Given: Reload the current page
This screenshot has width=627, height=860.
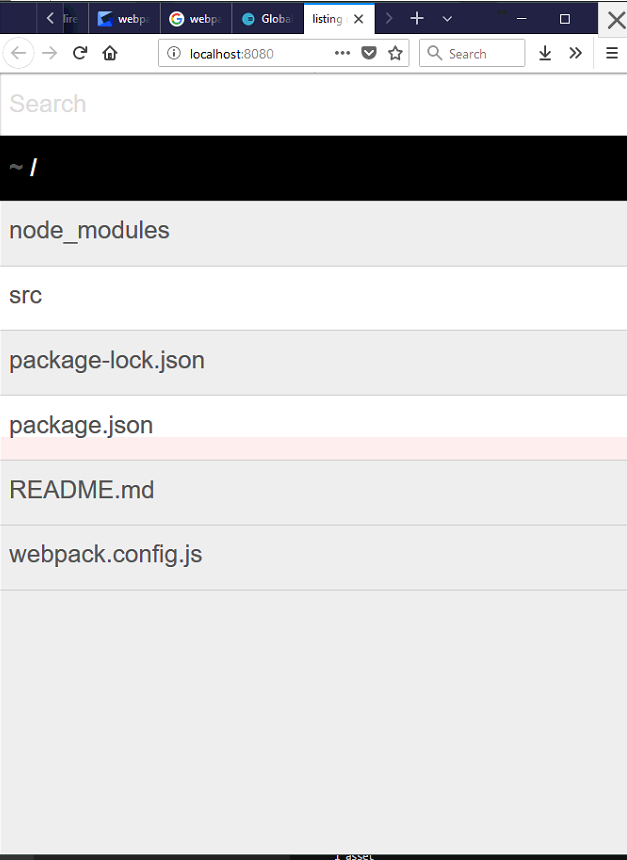Looking at the screenshot, I should (80, 53).
